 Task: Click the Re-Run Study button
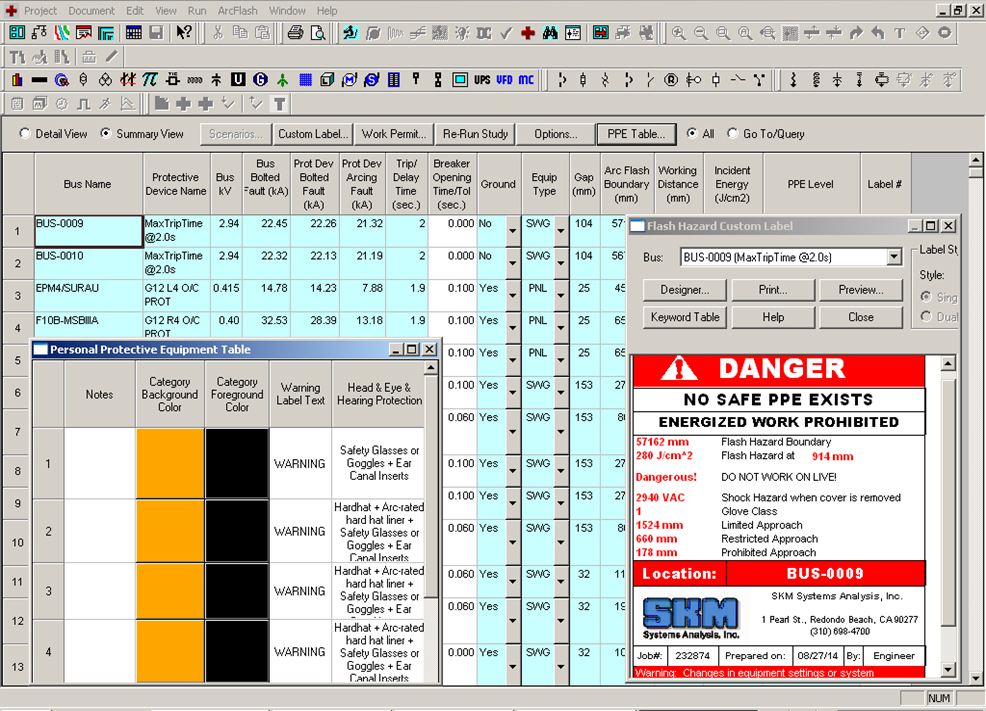pos(477,134)
